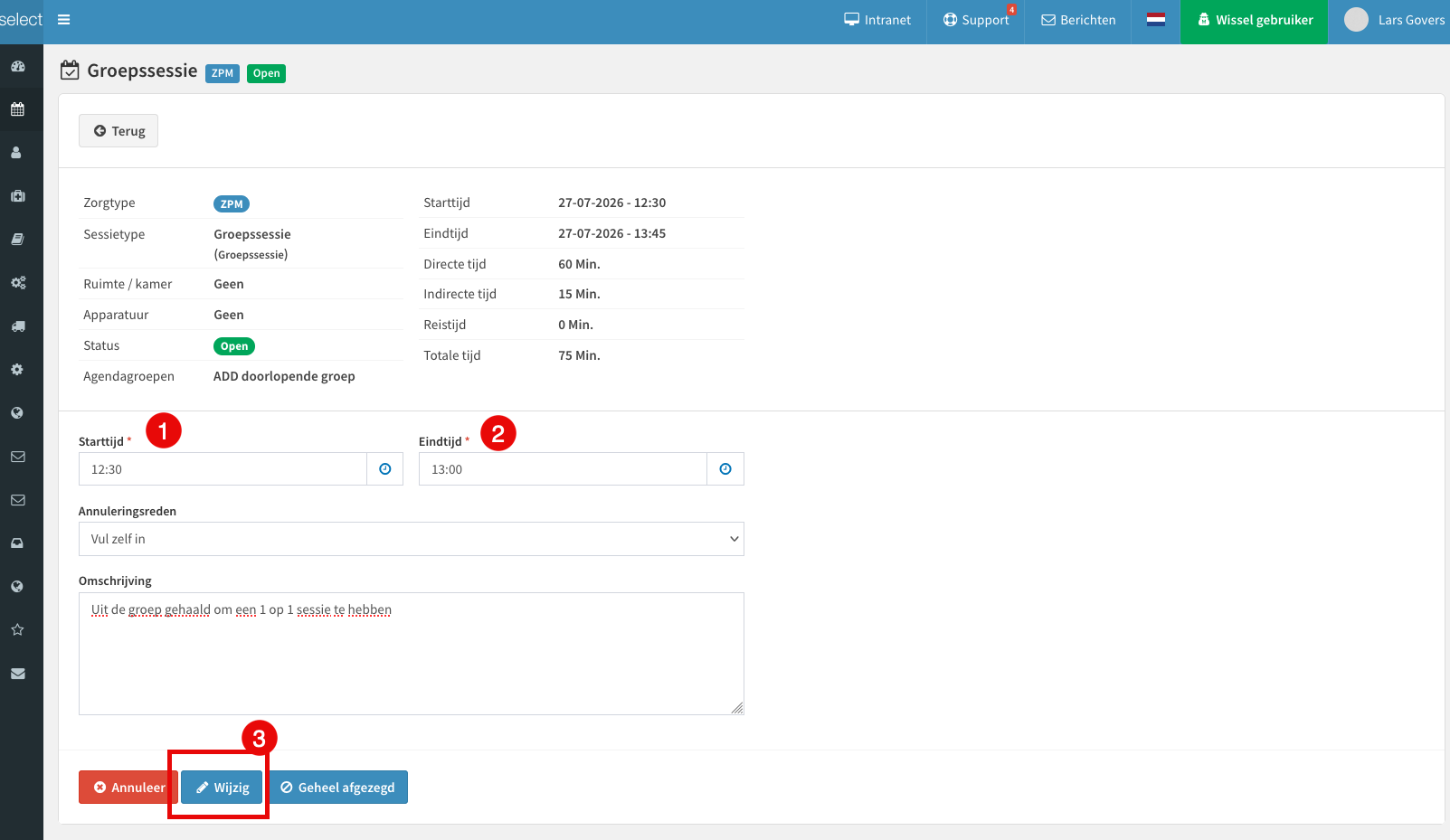
Task: Open the star icon in sidebar
Action: click(x=17, y=630)
